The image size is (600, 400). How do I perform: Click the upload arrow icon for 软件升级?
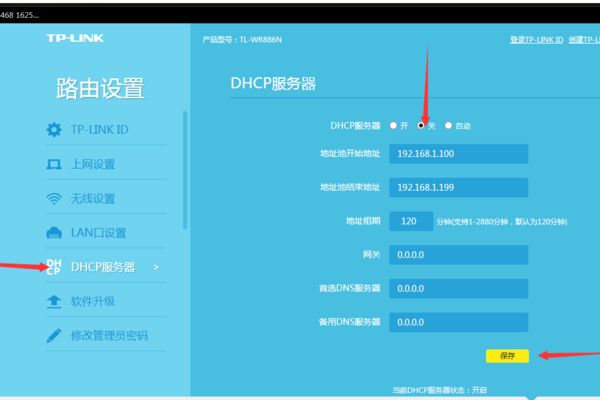(x=54, y=301)
